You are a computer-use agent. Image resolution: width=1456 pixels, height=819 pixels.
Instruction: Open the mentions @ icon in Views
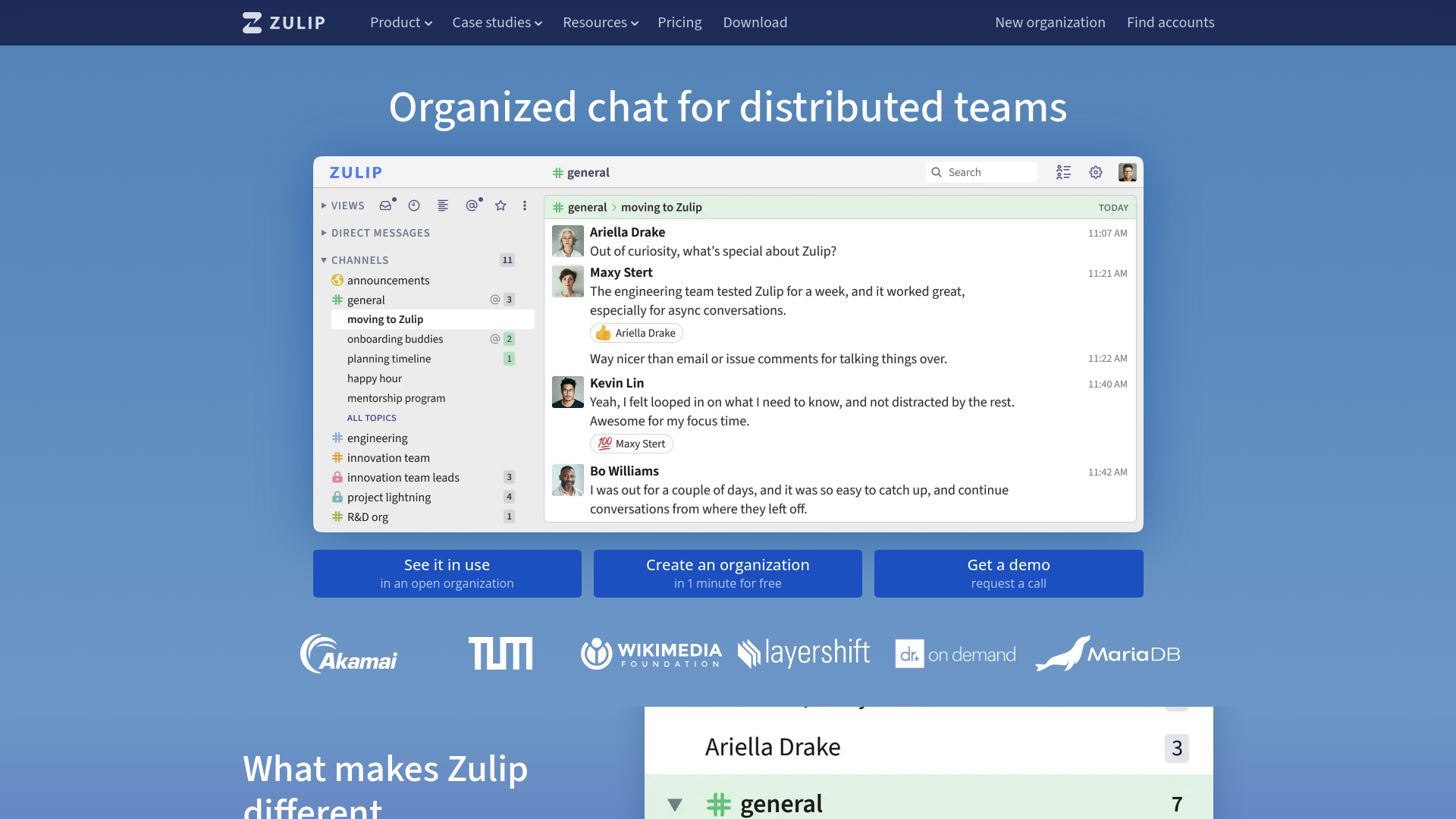click(472, 206)
